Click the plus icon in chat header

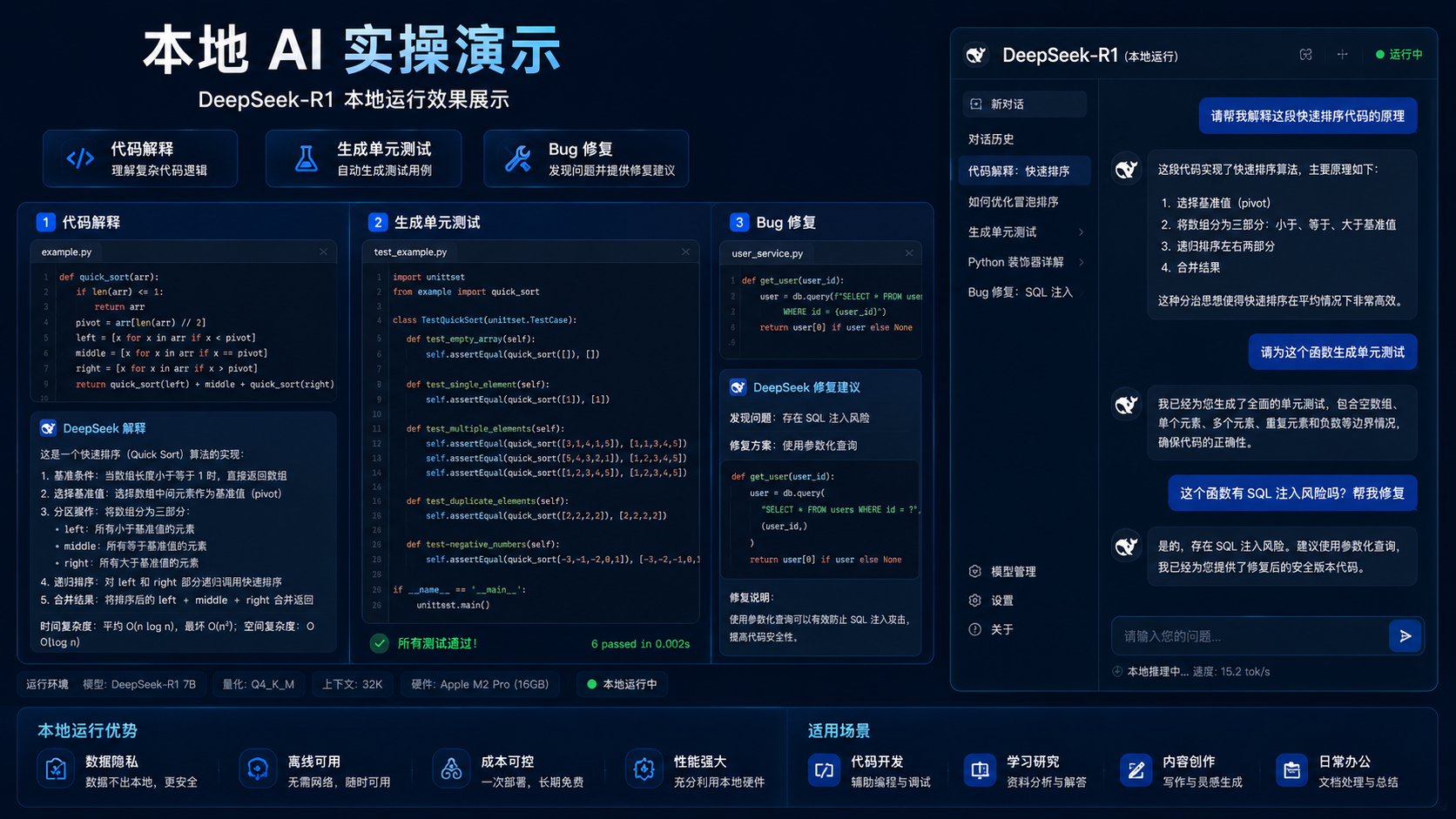(x=1342, y=54)
